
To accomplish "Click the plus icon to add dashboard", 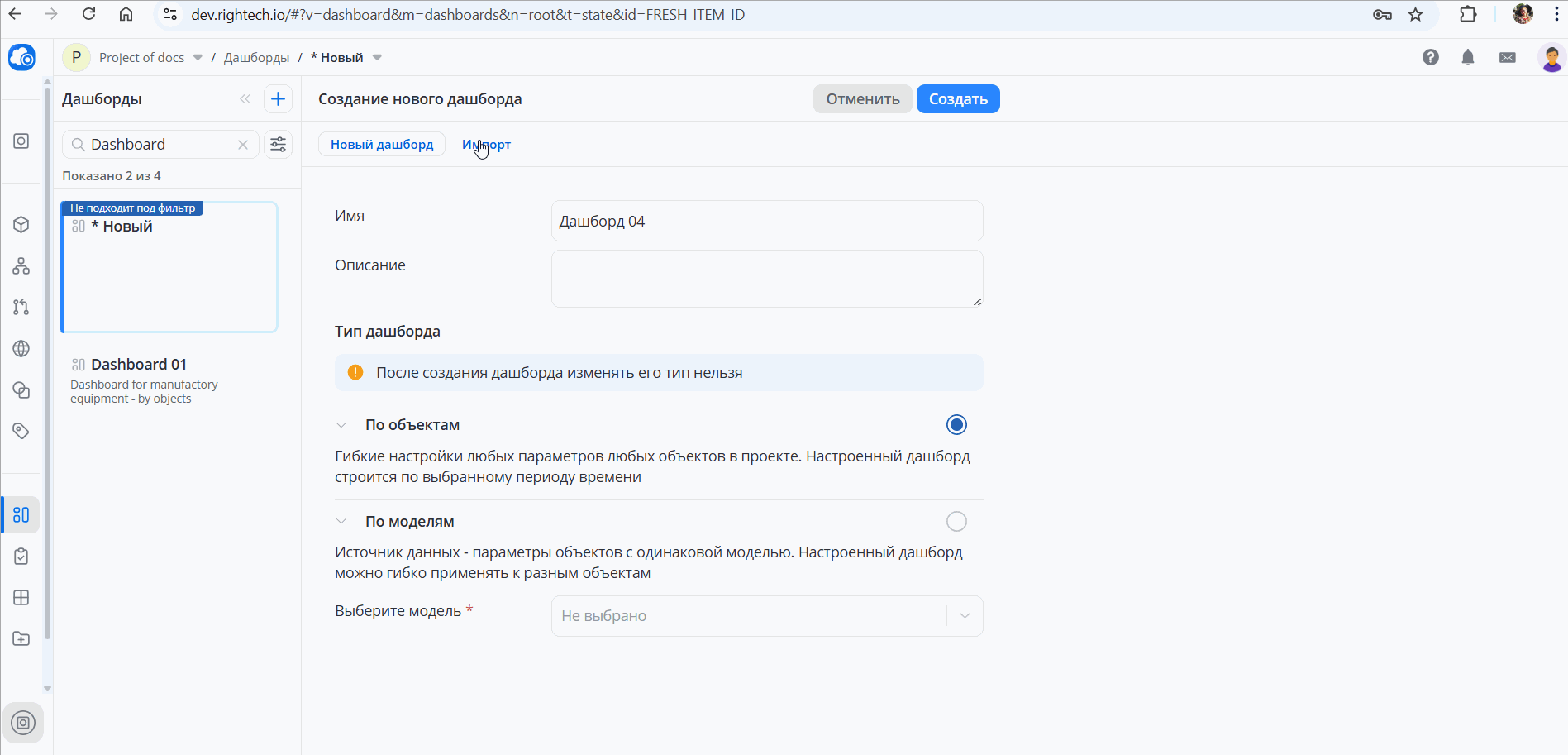I will tap(278, 99).
